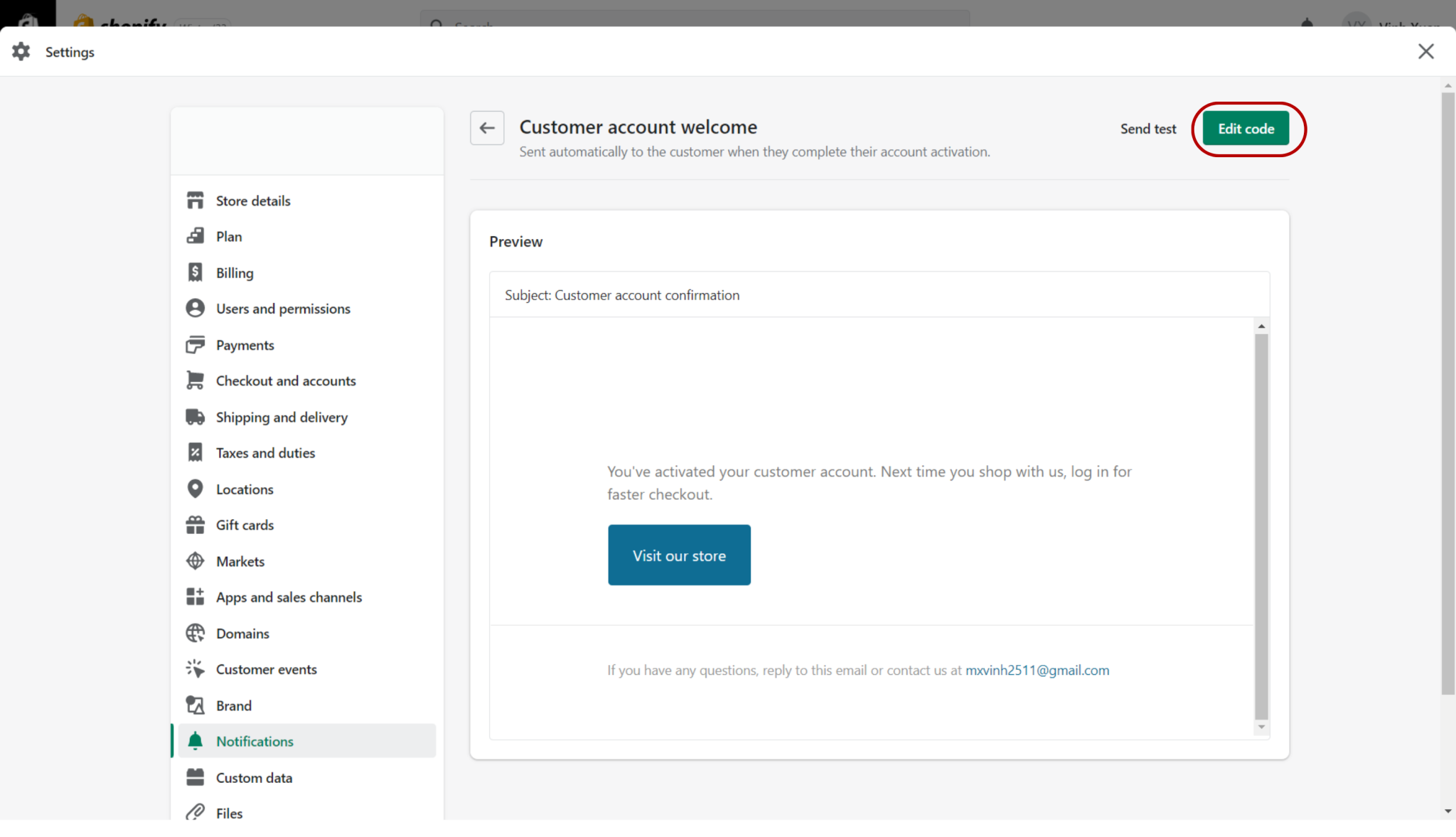1456x837 pixels.
Task: Select the Store details icon
Action: (195, 200)
